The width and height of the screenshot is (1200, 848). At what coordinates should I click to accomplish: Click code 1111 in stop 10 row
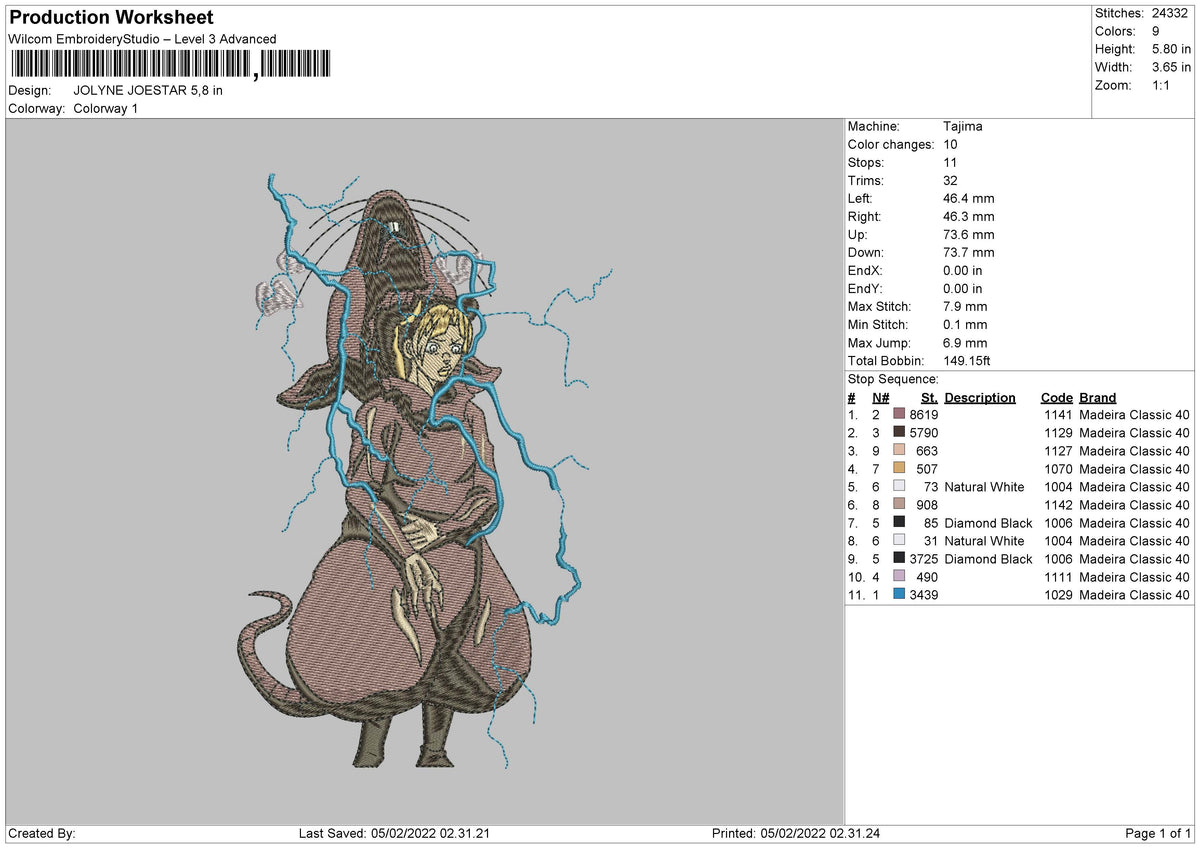pos(1057,576)
